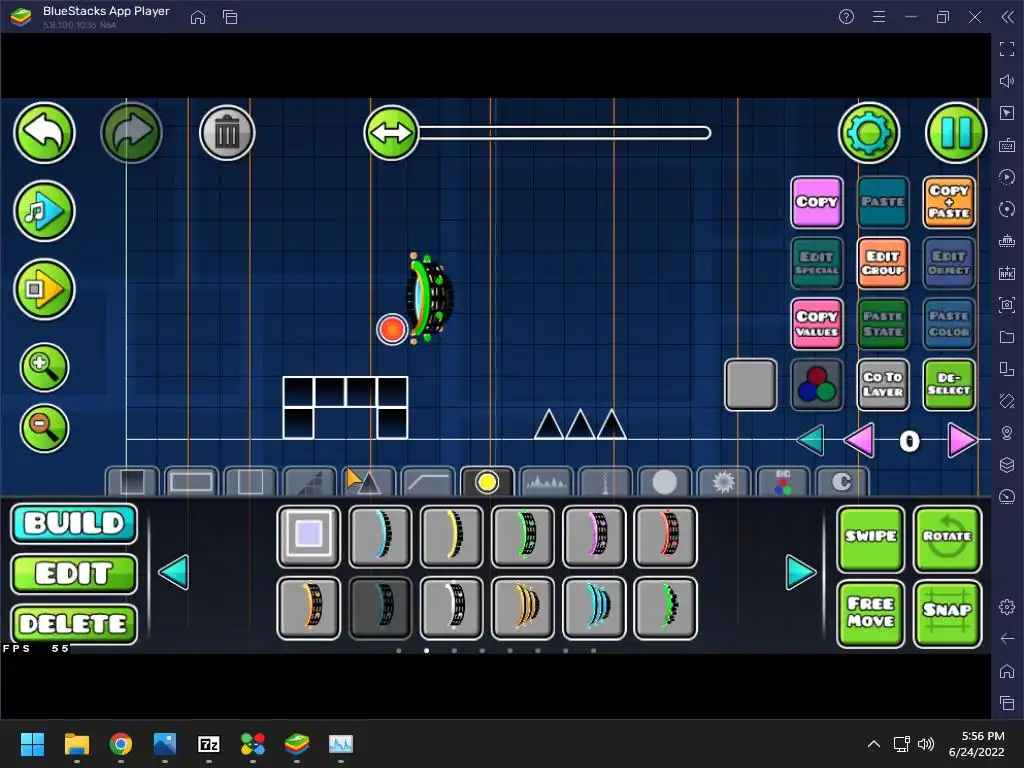1024x768 pixels.
Task: Select the green-tipped mini portal object
Action: tap(665, 608)
